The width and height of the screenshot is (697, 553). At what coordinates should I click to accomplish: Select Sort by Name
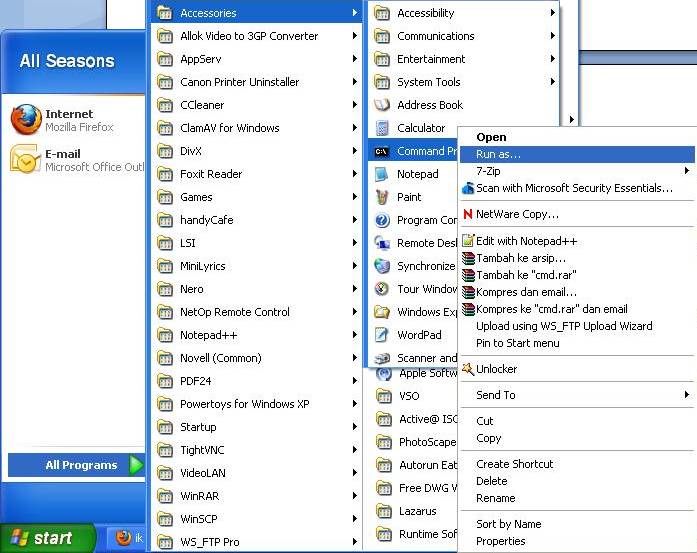tap(577, 524)
